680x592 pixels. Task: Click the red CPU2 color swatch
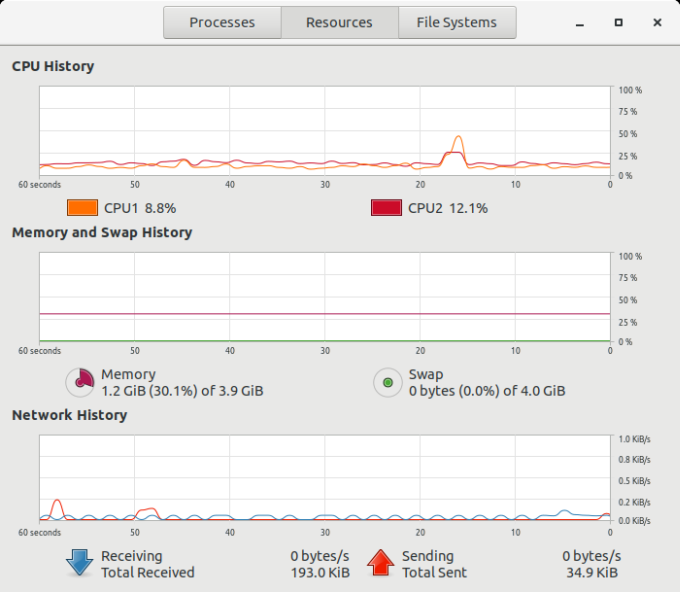pyautogui.click(x=386, y=208)
